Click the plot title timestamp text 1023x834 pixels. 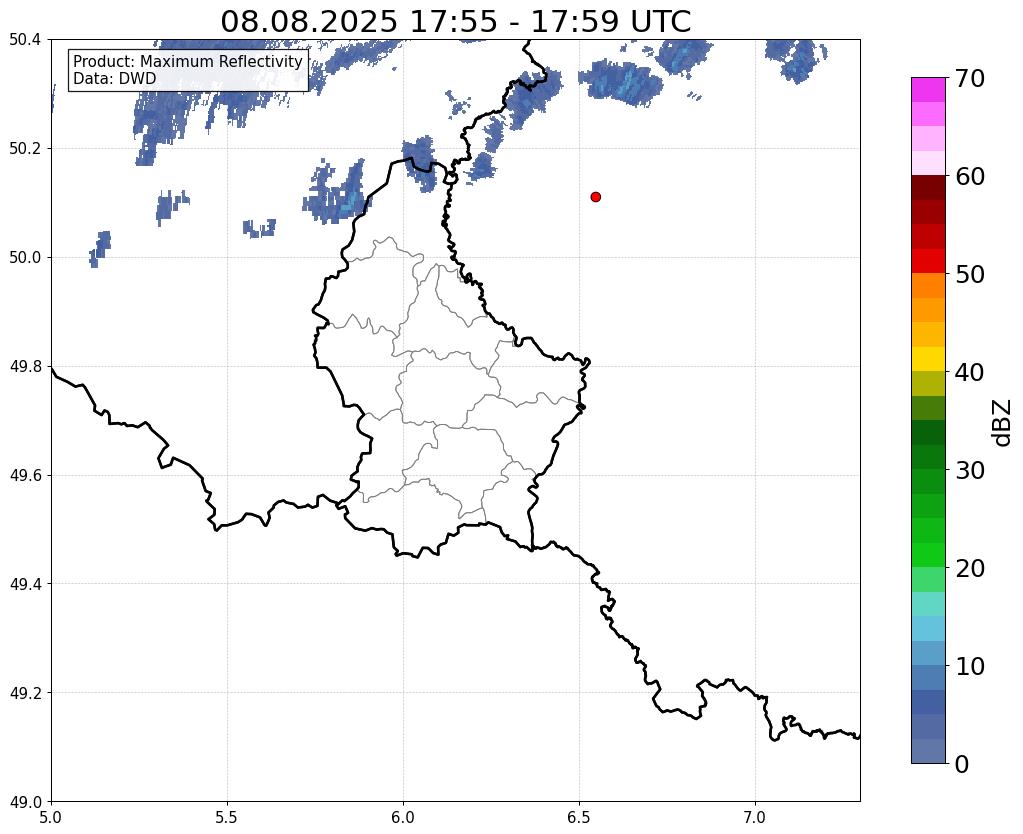pyautogui.click(x=455, y=22)
